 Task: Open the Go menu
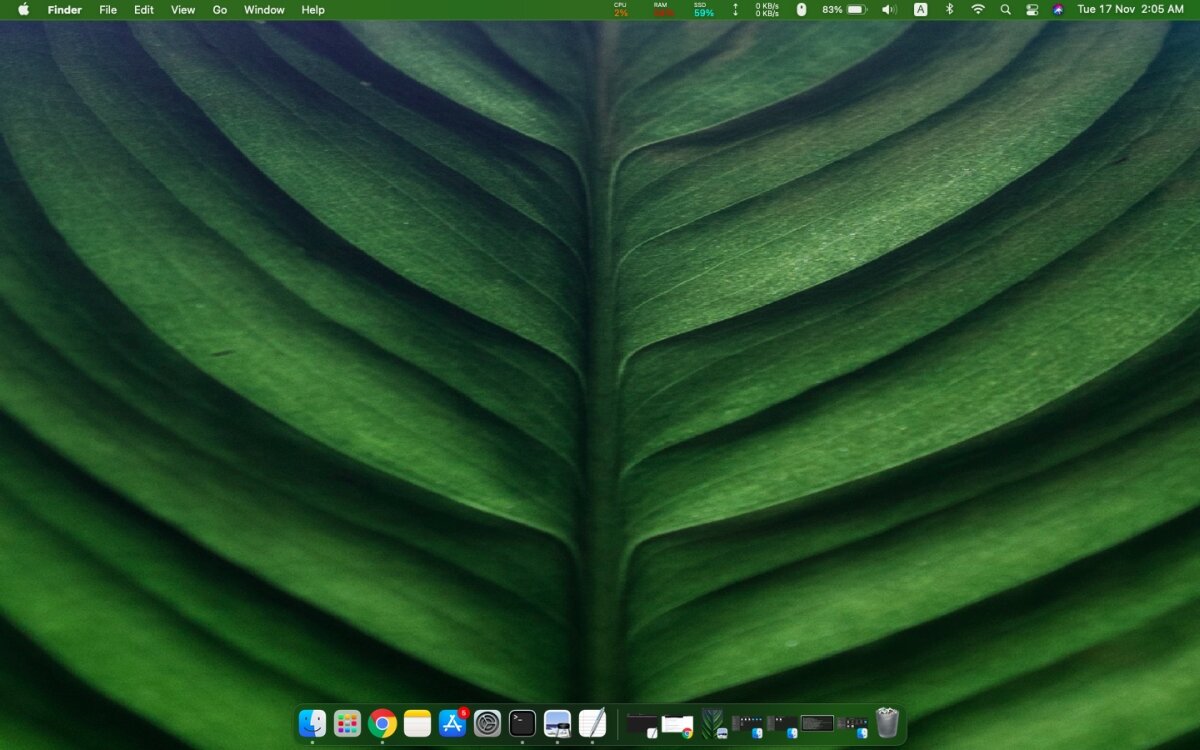click(220, 9)
